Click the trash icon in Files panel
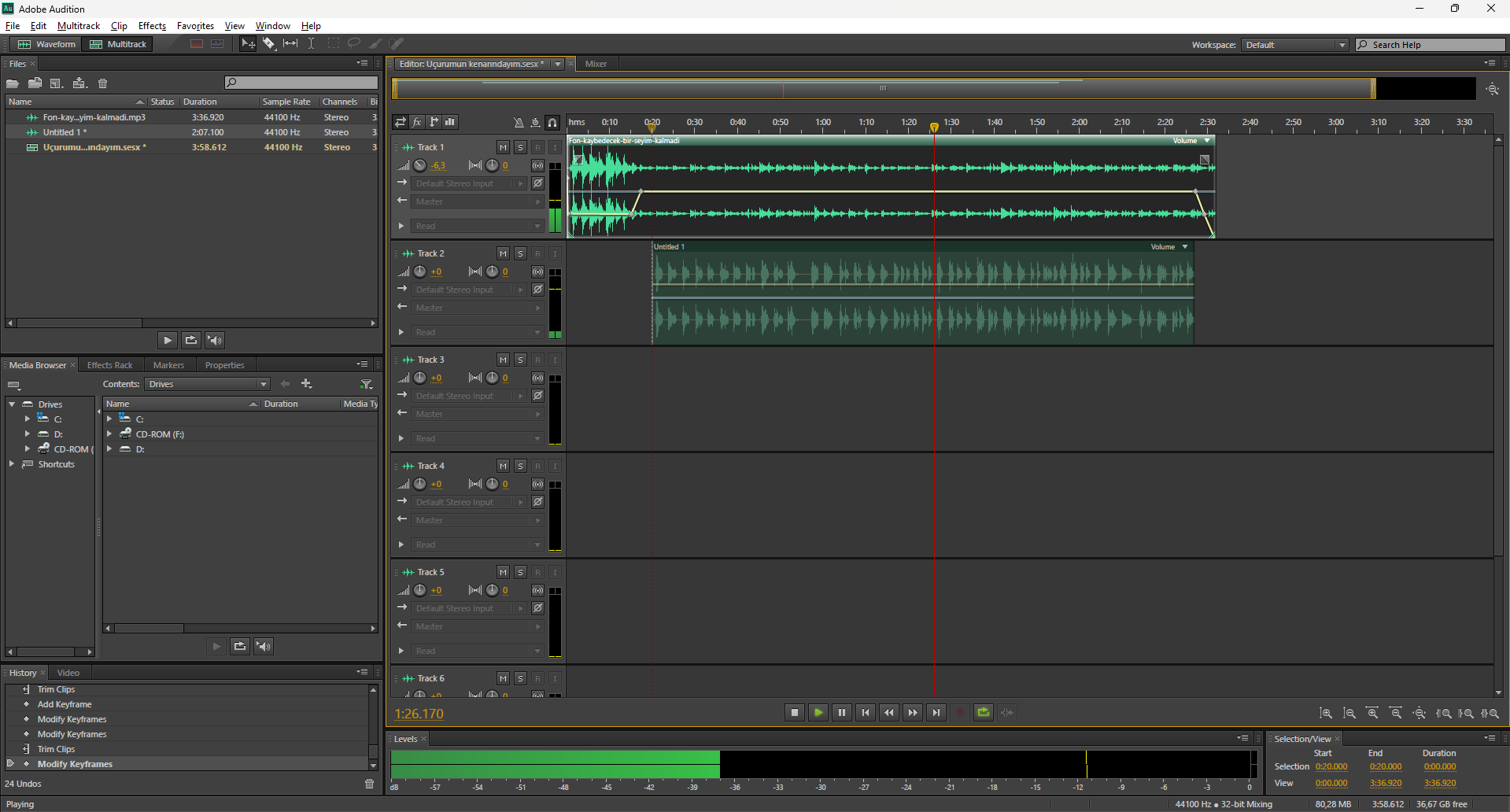This screenshot has height=812, width=1510. pos(102,83)
